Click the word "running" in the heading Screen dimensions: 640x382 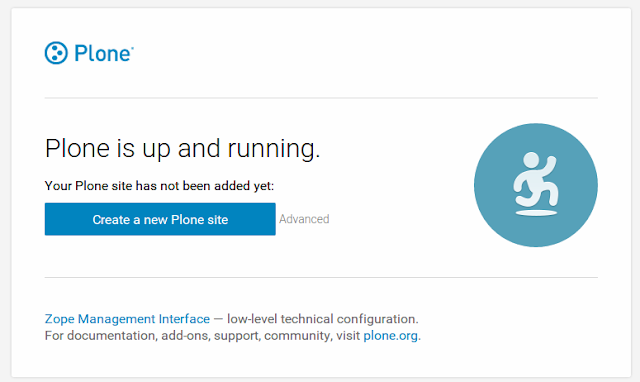pyautogui.click(x=273, y=149)
